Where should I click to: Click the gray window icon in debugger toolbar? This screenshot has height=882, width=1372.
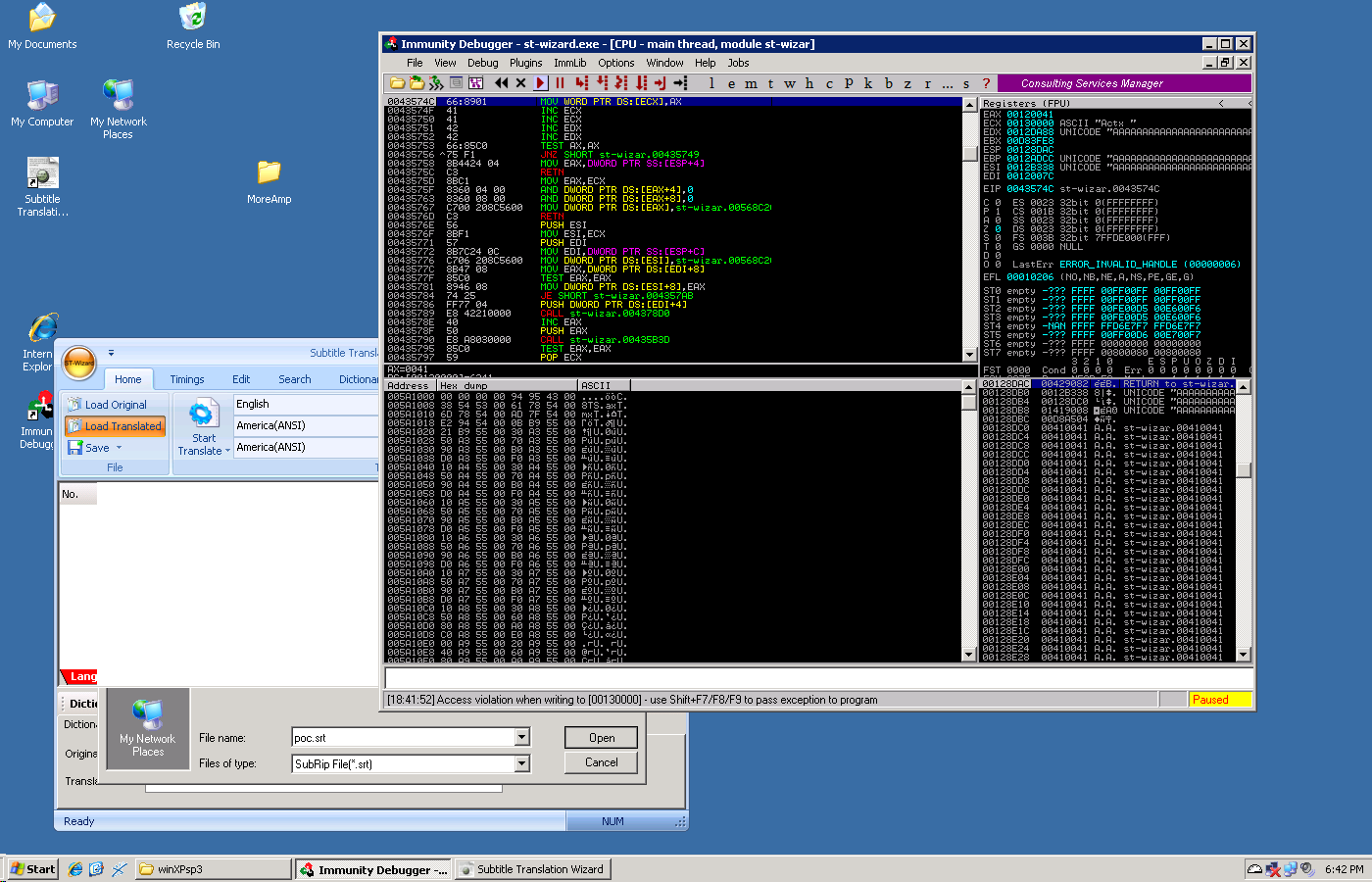coord(457,83)
